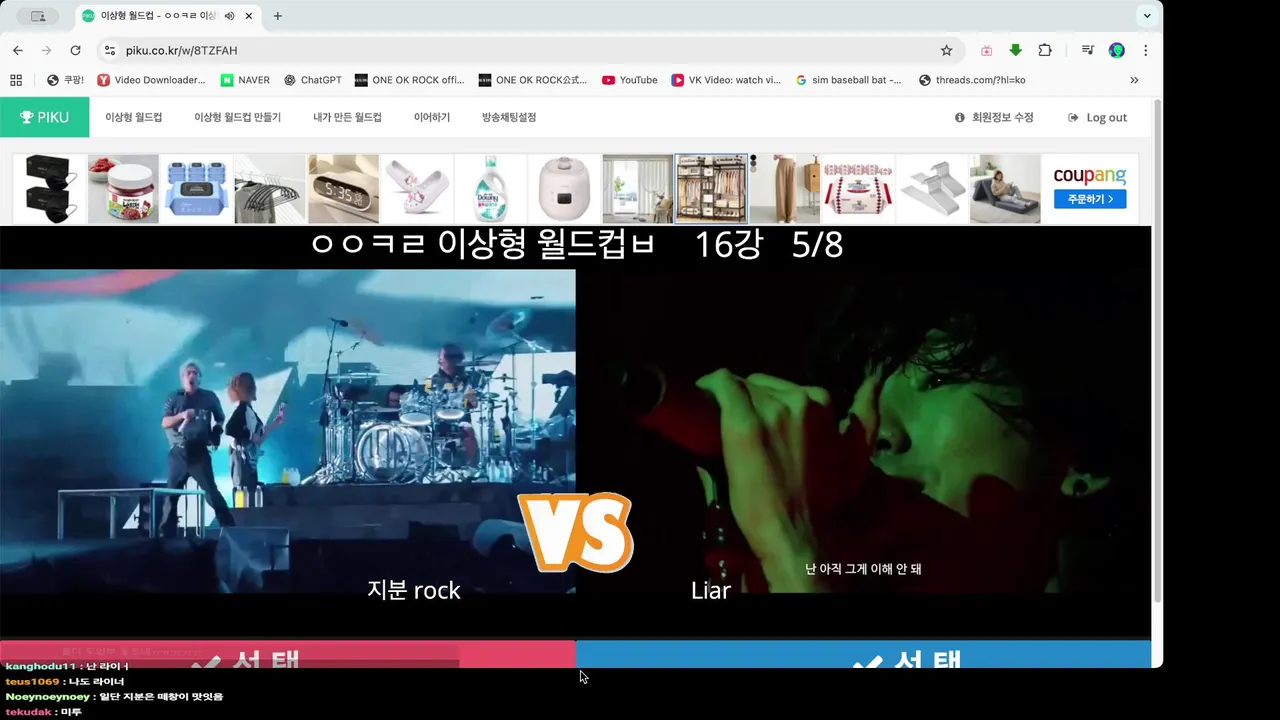Image resolution: width=1280 pixels, height=720 pixels.
Task: Open site information icon in address bar
Action: coord(110,50)
